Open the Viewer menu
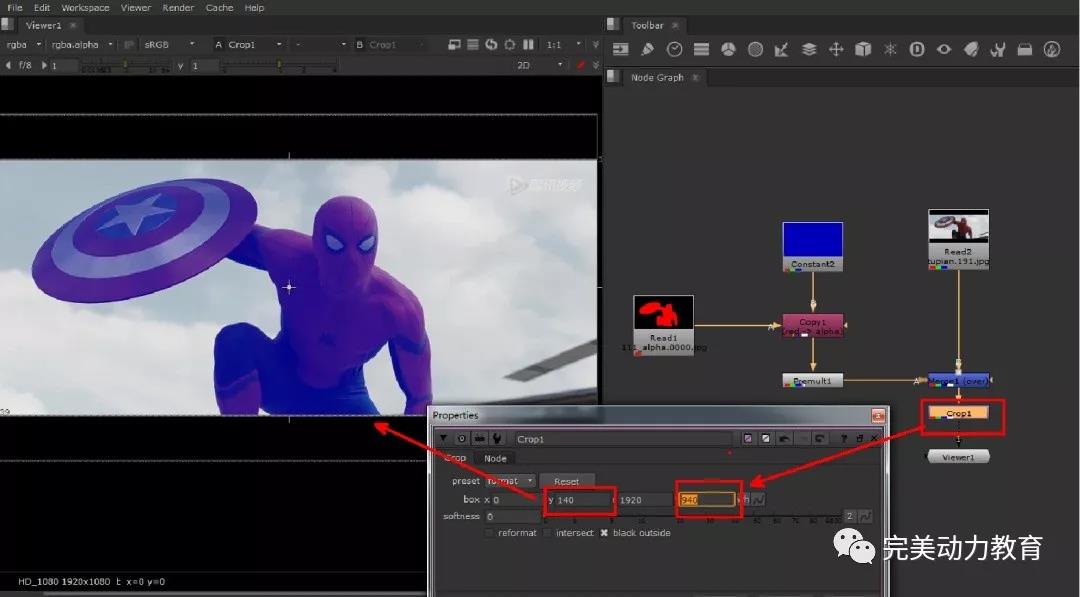The height and width of the screenshot is (597, 1080). coord(136,8)
